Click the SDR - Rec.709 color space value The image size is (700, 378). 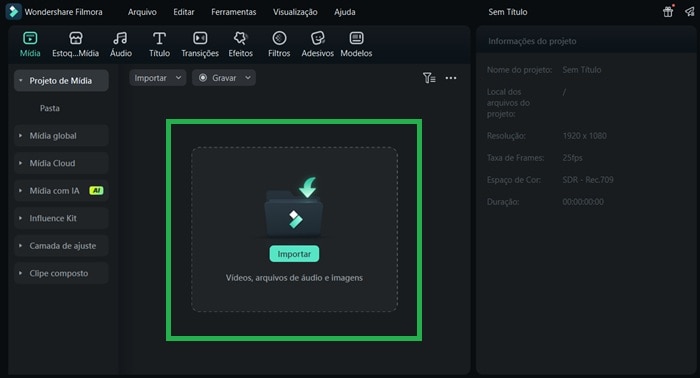pyautogui.click(x=588, y=180)
